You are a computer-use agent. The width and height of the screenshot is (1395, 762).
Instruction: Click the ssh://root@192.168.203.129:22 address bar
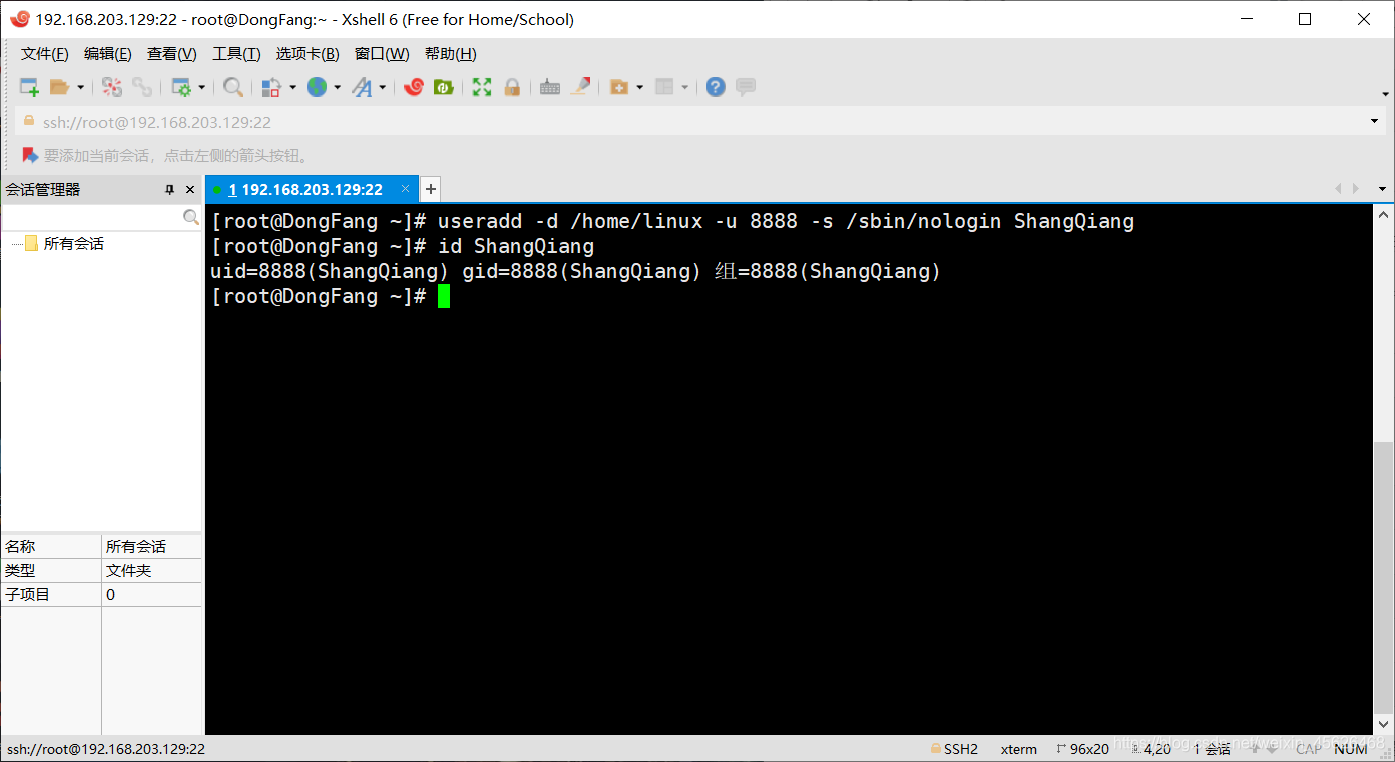690,122
